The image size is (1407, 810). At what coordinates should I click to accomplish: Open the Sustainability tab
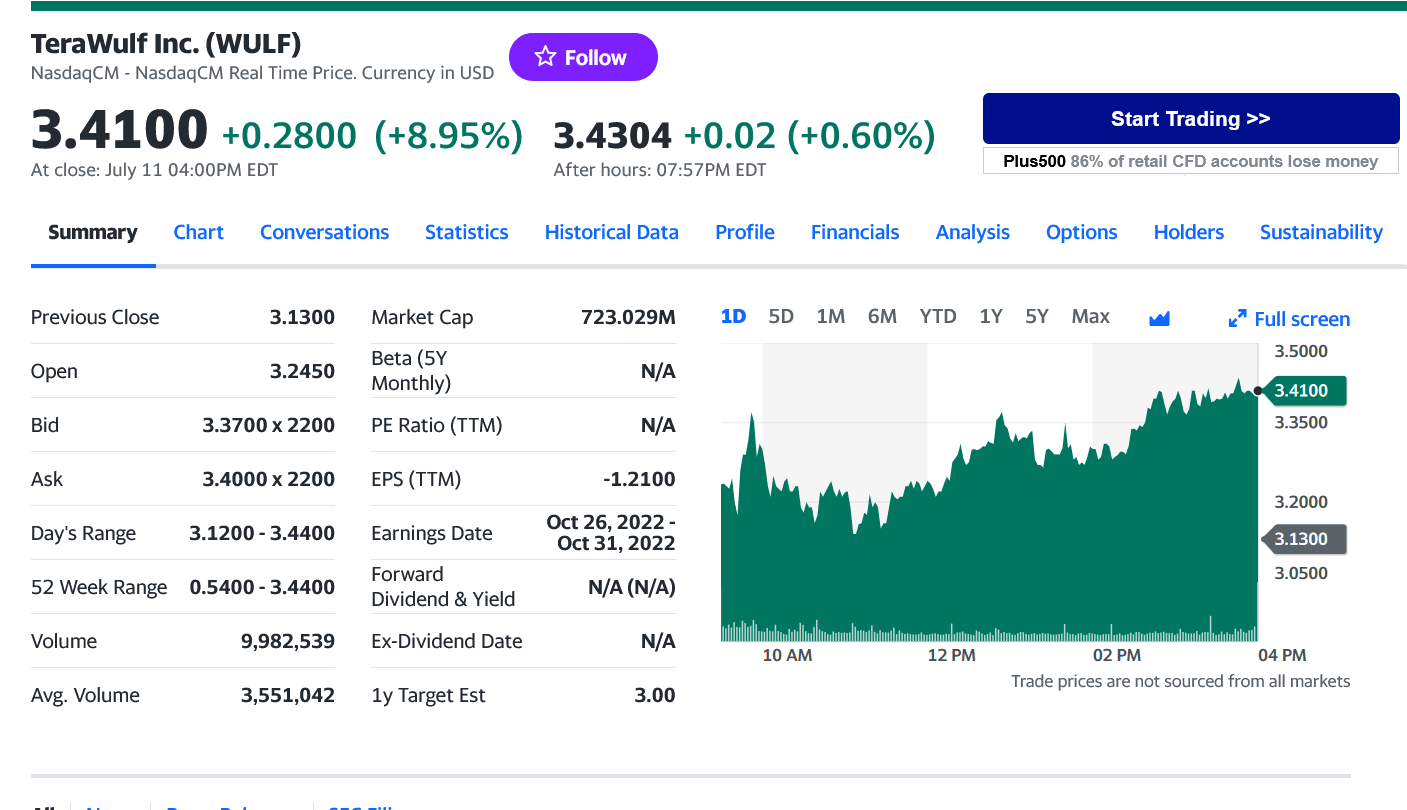1320,232
